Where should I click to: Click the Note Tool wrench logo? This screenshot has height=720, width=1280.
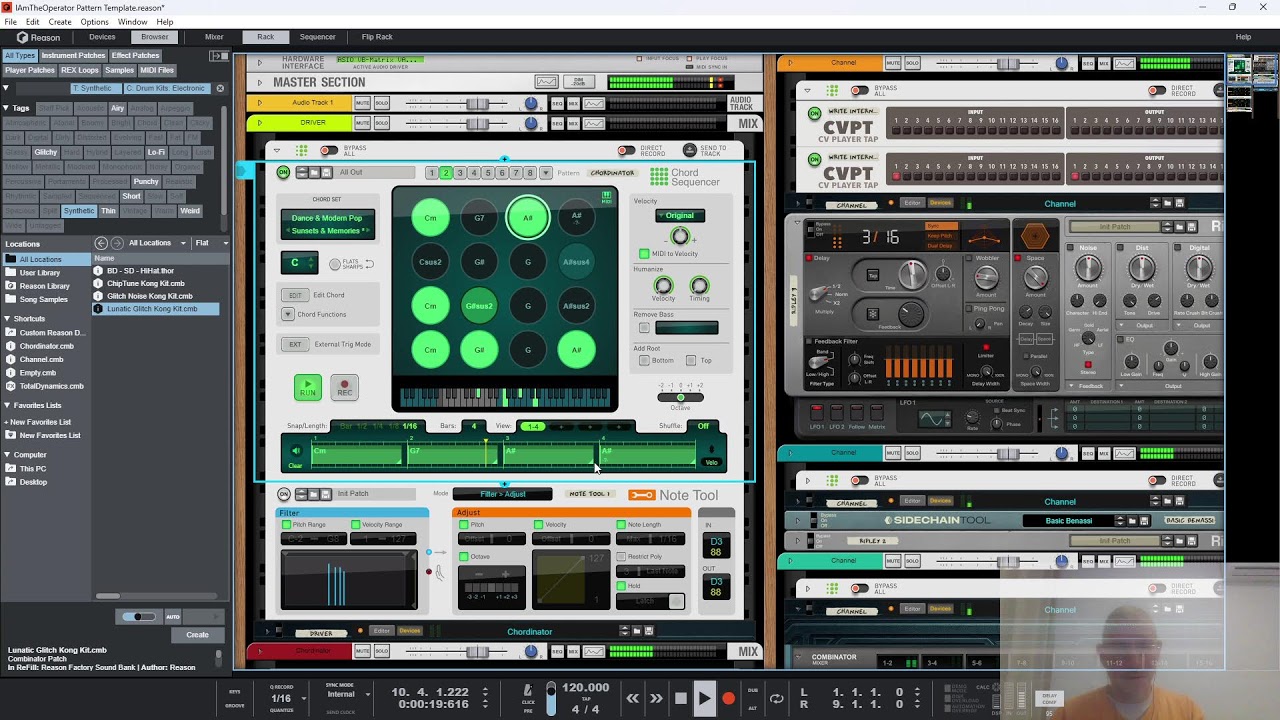pos(642,495)
